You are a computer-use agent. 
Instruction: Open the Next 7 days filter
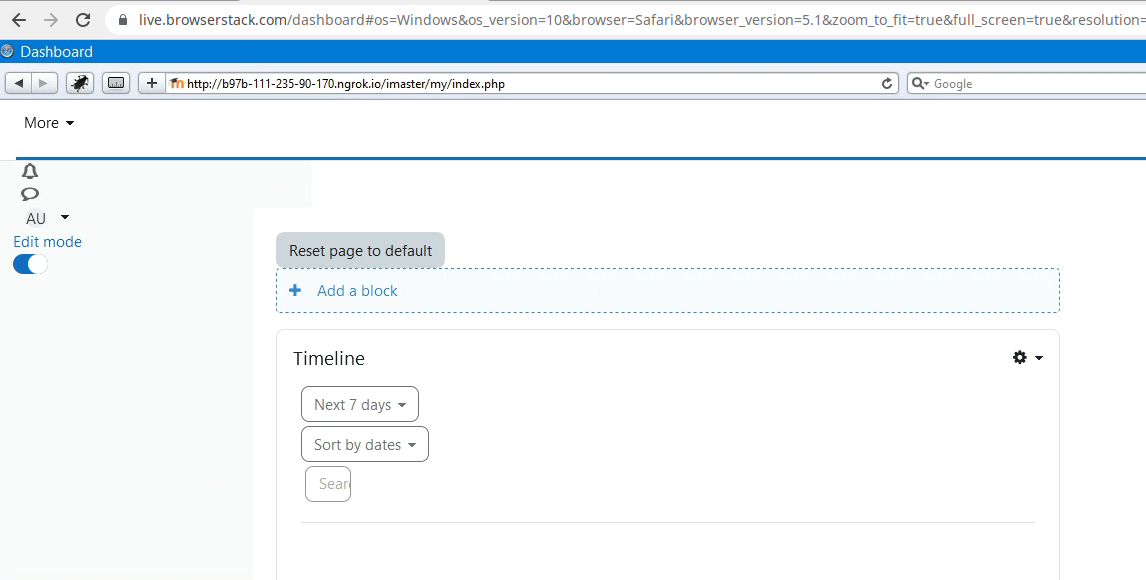360,404
